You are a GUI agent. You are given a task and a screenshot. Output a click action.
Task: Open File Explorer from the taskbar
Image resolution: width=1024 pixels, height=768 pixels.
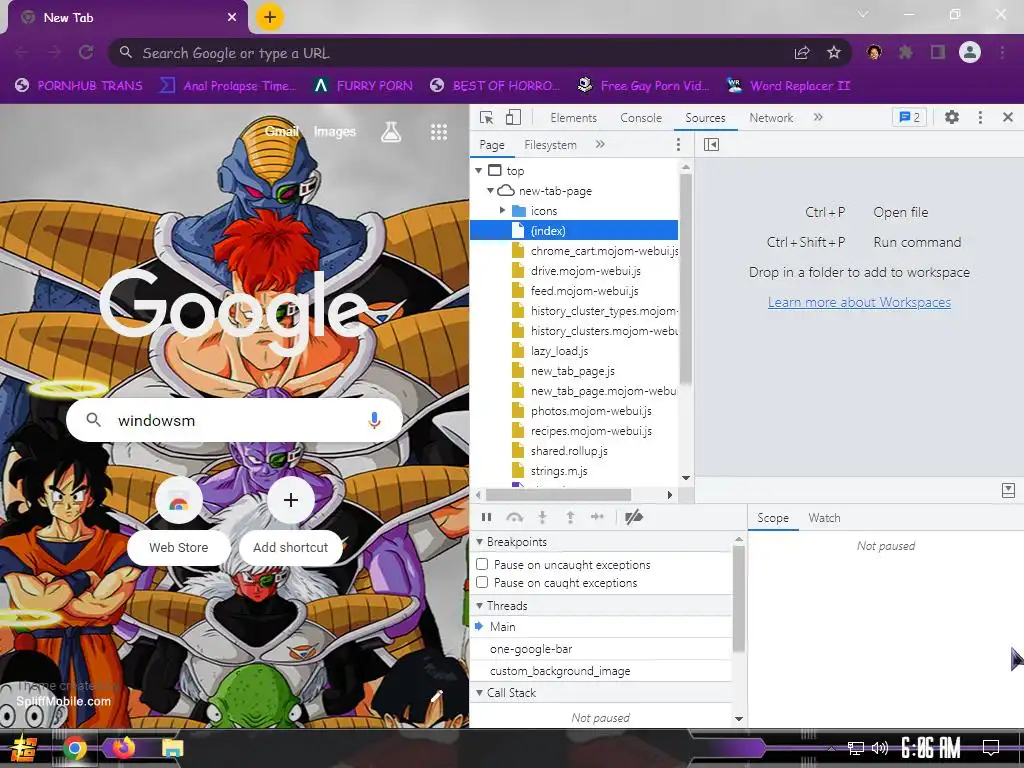point(172,748)
